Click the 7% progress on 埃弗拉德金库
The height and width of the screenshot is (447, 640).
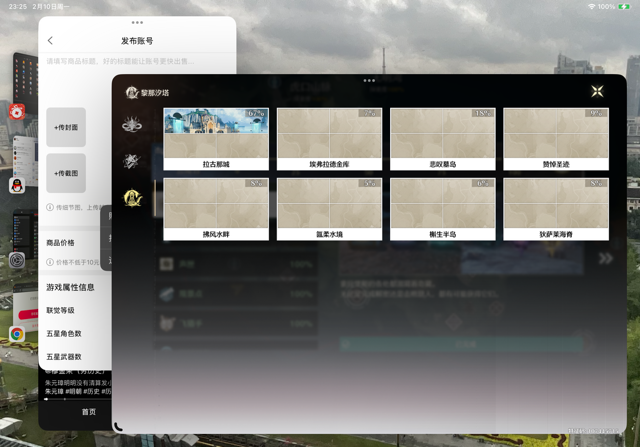click(370, 113)
